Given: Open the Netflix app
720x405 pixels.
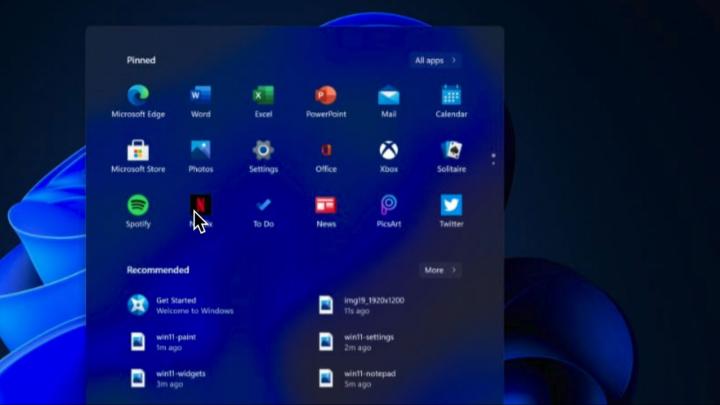Looking at the screenshot, I should point(201,212).
